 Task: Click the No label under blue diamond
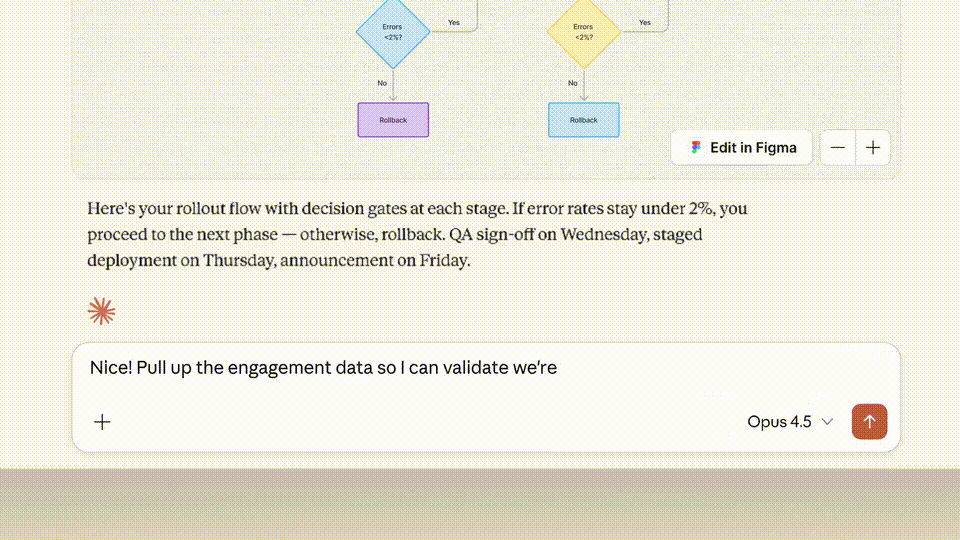(x=382, y=83)
